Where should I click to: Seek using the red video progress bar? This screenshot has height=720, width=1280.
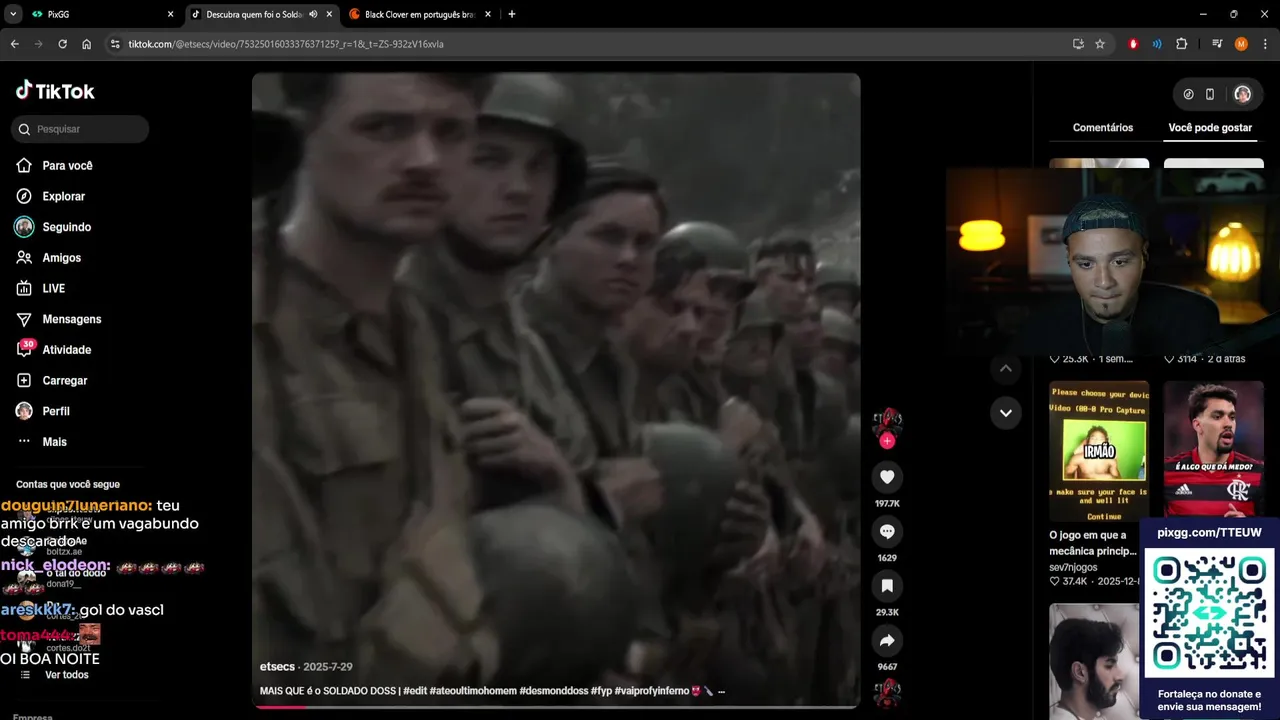tap(556, 707)
